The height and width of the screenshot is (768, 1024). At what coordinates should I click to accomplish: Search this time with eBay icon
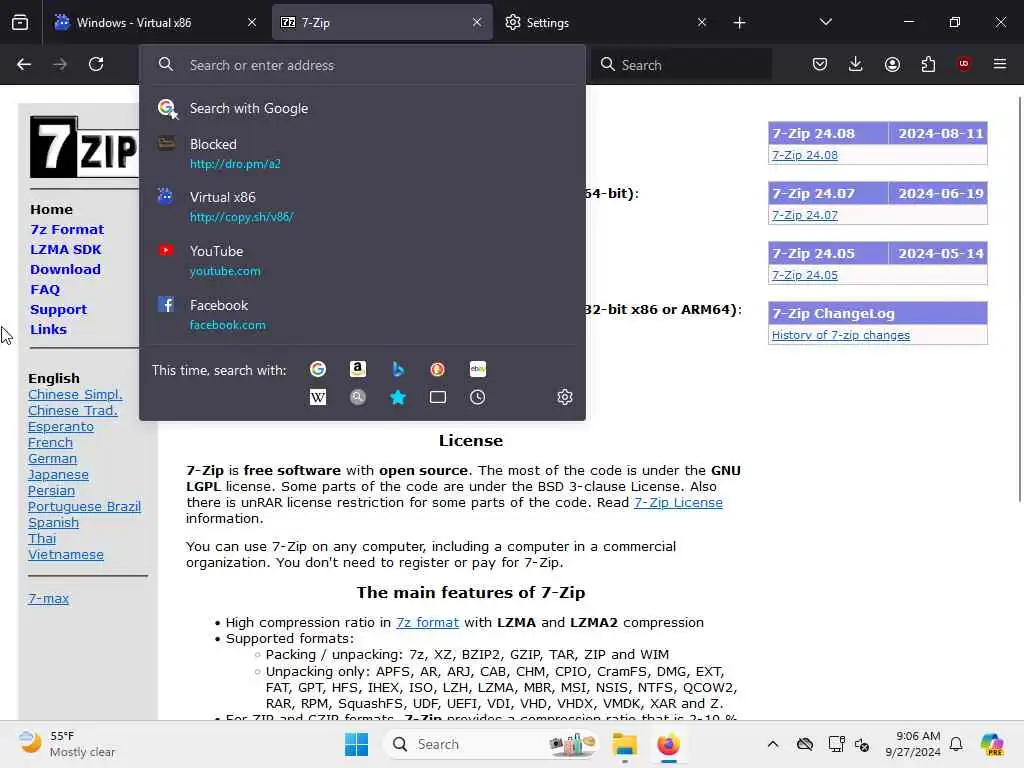477,370
